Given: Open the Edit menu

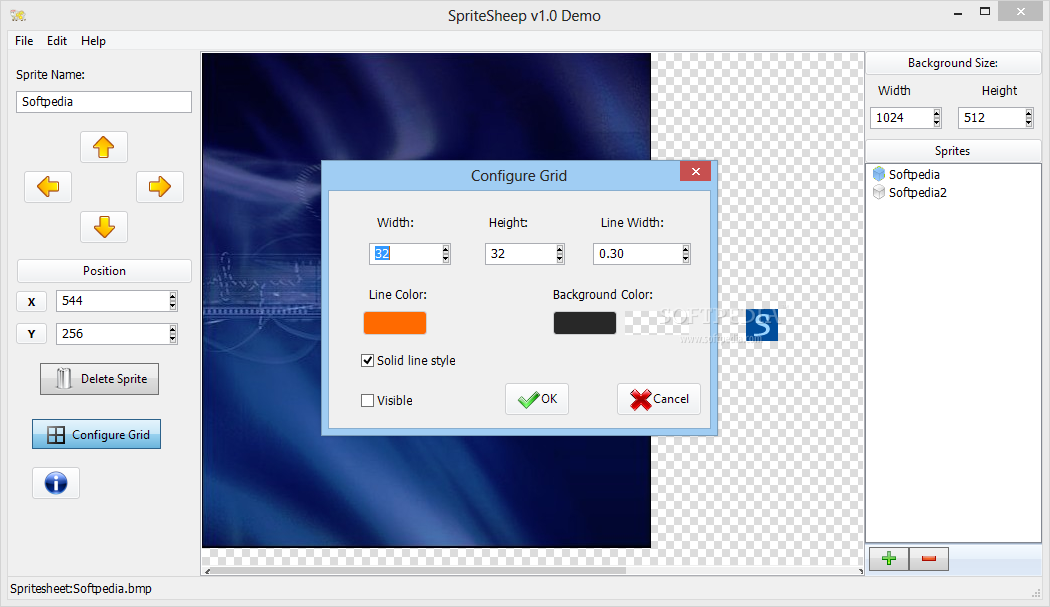Looking at the screenshot, I should pyautogui.click(x=57, y=41).
